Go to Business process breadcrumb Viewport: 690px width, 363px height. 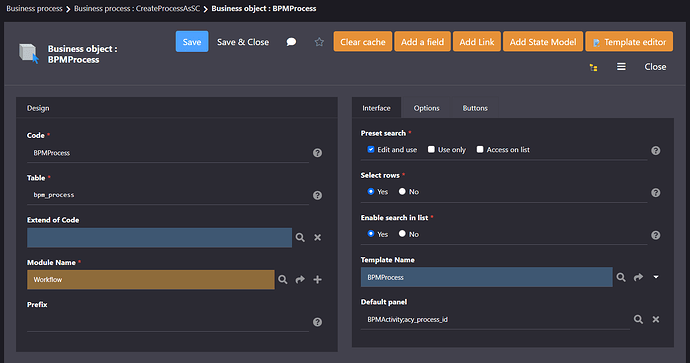pyautogui.click(x=34, y=8)
